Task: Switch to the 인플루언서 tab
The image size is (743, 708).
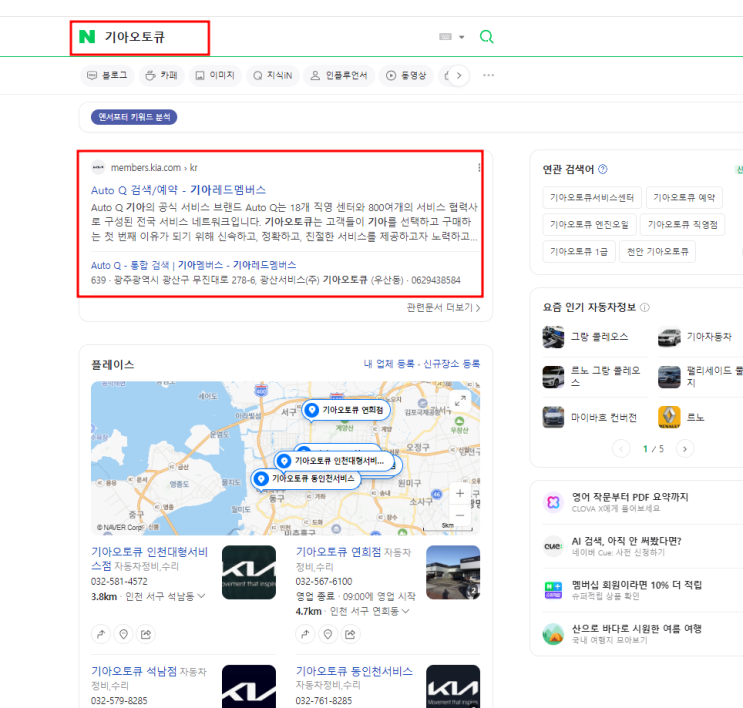Action: click(339, 75)
